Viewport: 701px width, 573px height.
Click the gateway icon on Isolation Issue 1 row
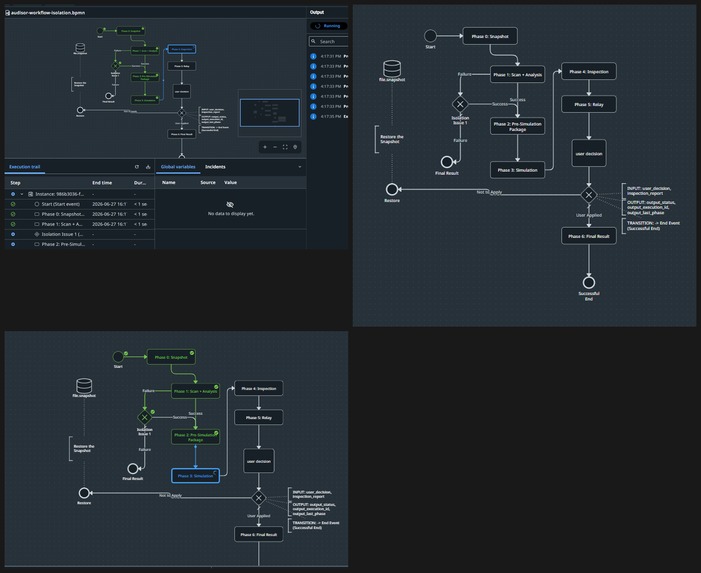coord(37,234)
